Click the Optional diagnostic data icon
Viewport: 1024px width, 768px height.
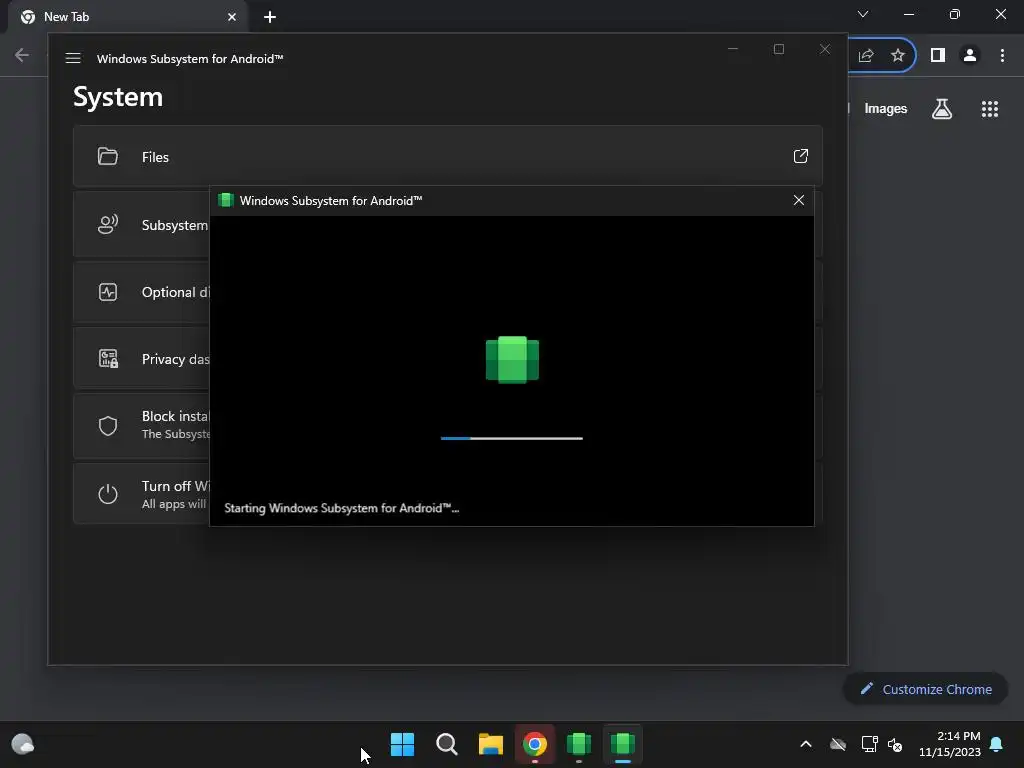click(x=108, y=292)
